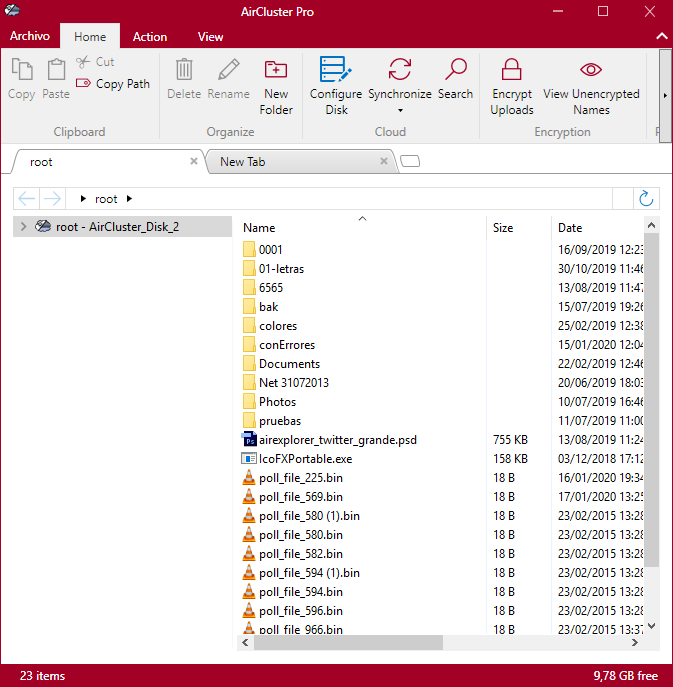The image size is (673, 687).
Task: Click the Synchronize arrows icon
Action: pos(400,69)
